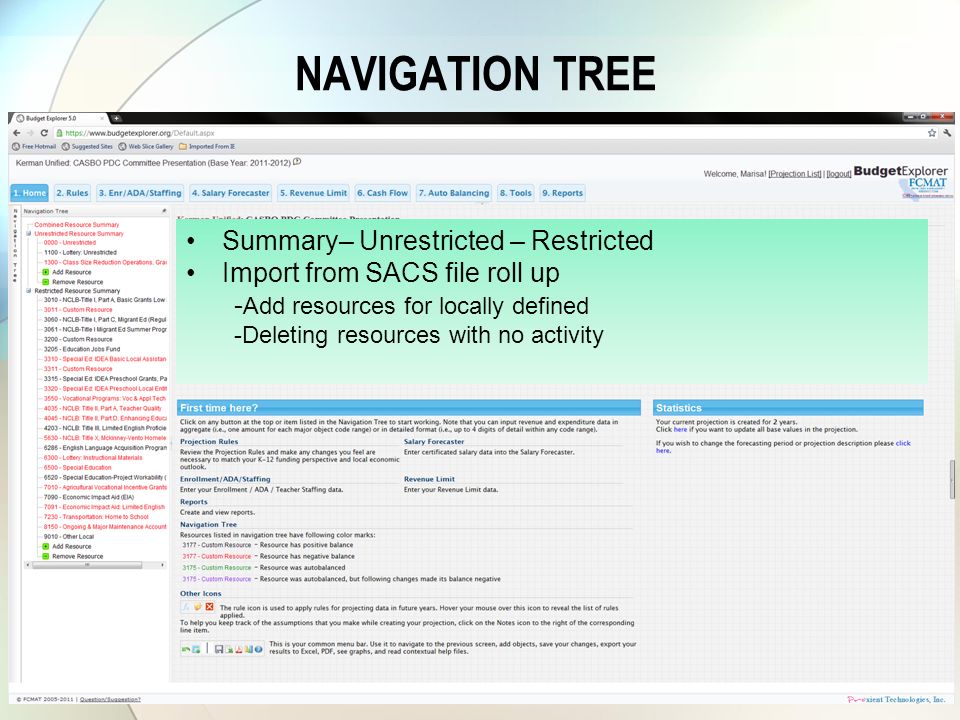Select 3010 - NCLB Title I Part A resource

click(x=104, y=299)
